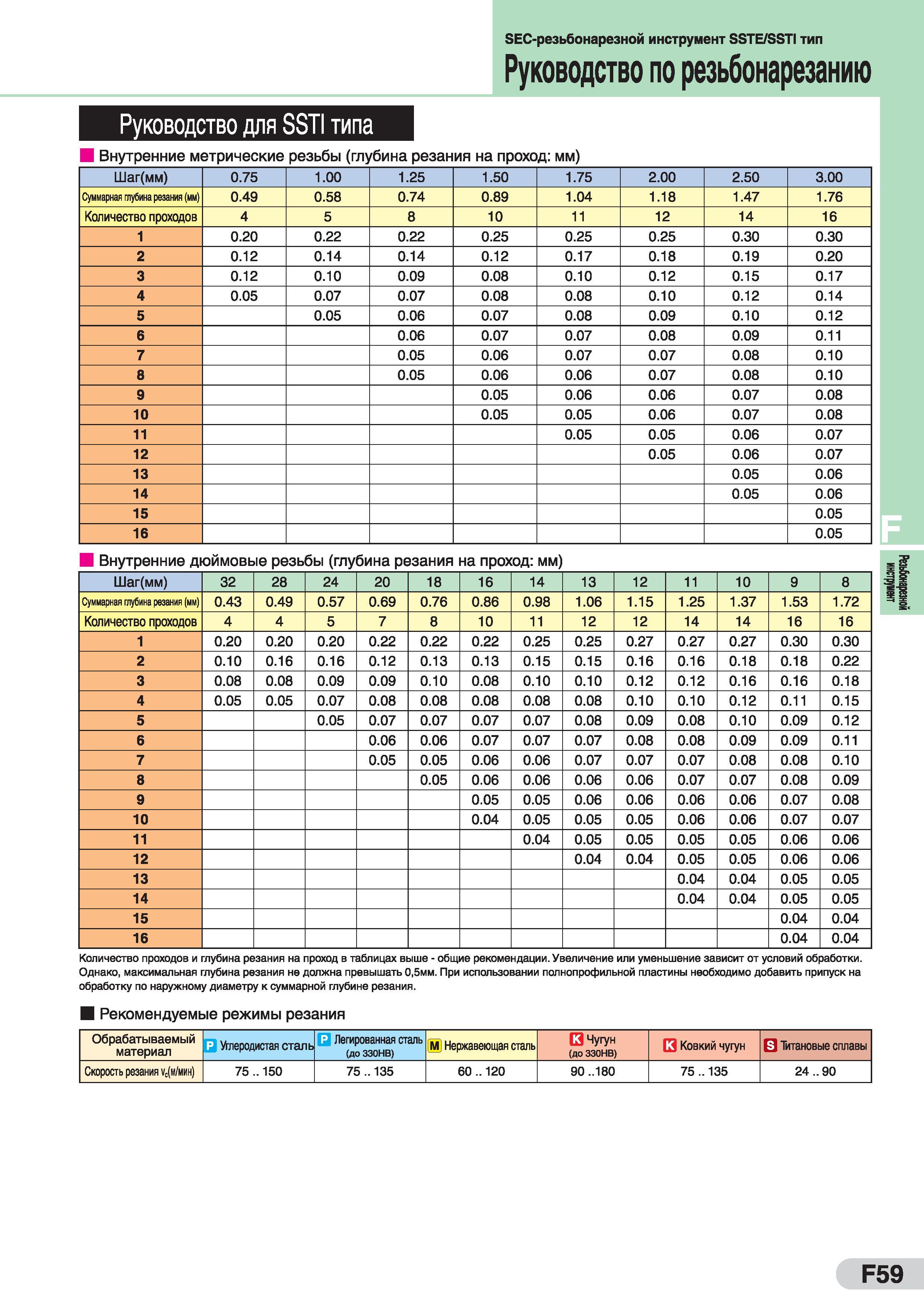The width and height of the screenshot is (924, 1307).
Task: Click cutting speed value "90 ..180"
Action: [593, 1071]
